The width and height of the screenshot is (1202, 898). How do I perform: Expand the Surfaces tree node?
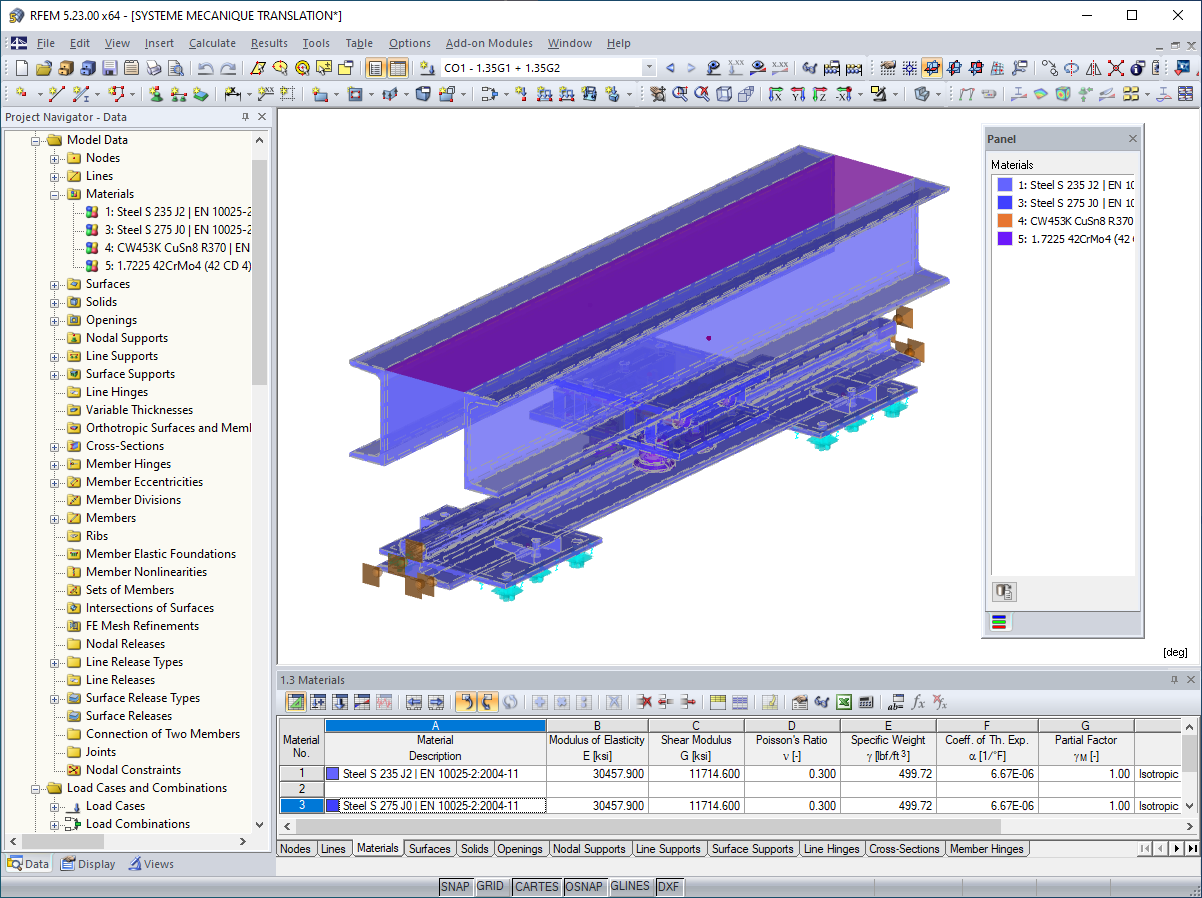click(55, 284)
